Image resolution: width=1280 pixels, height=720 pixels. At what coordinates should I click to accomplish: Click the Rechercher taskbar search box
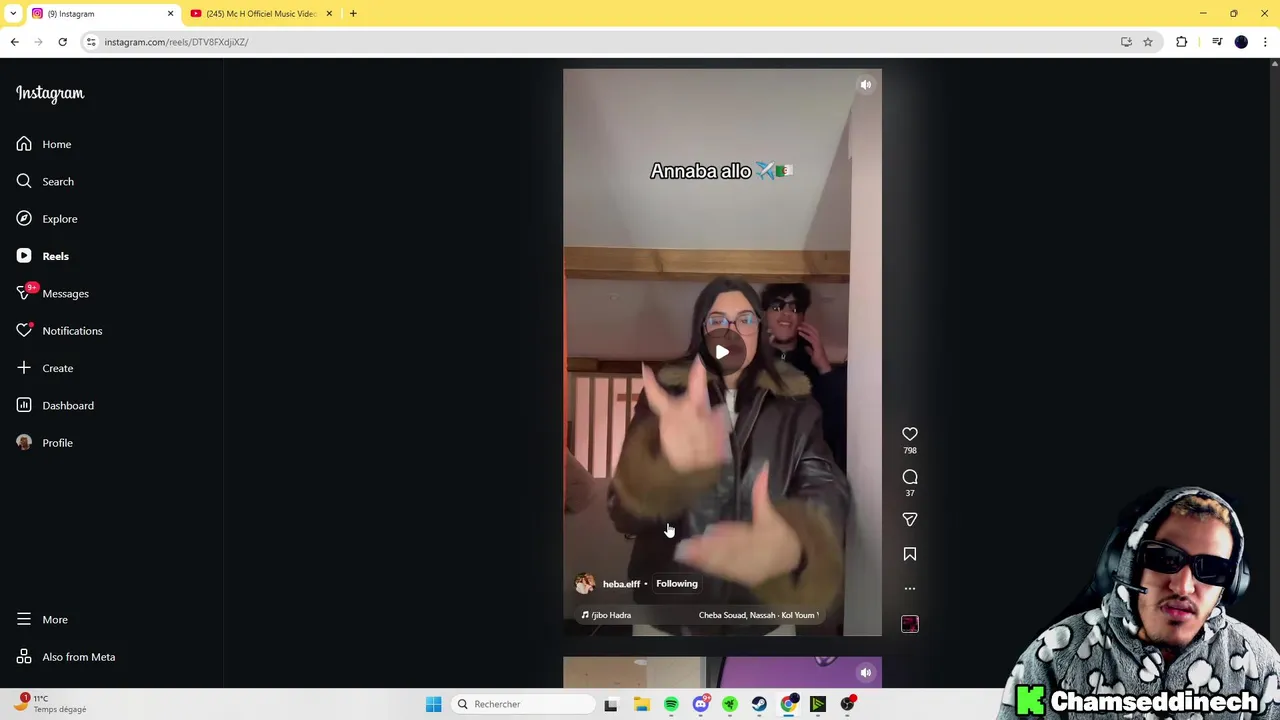(524, 704)
